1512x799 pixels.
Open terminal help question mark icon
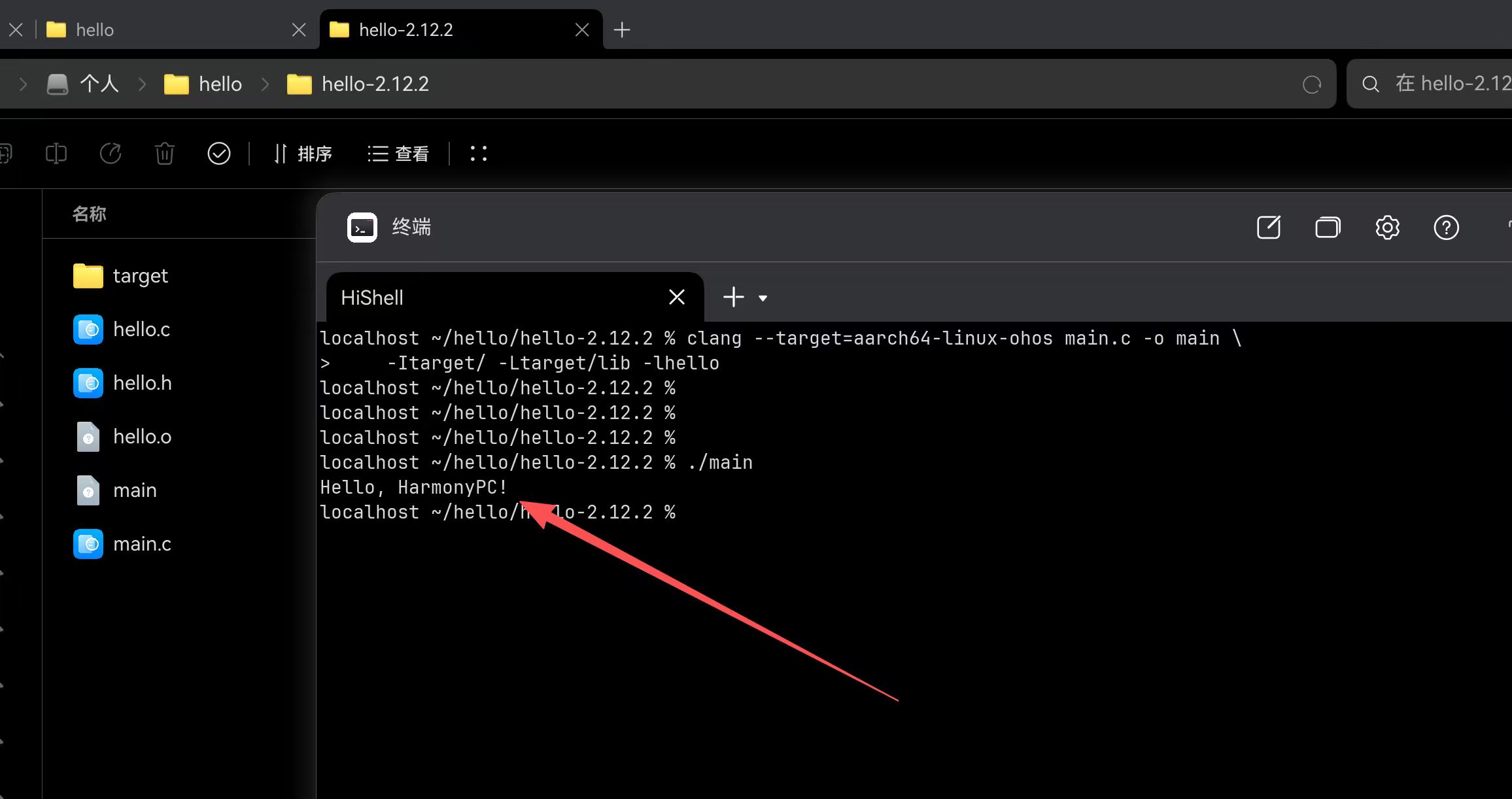pyautogui.click(x=1446, y=228)
